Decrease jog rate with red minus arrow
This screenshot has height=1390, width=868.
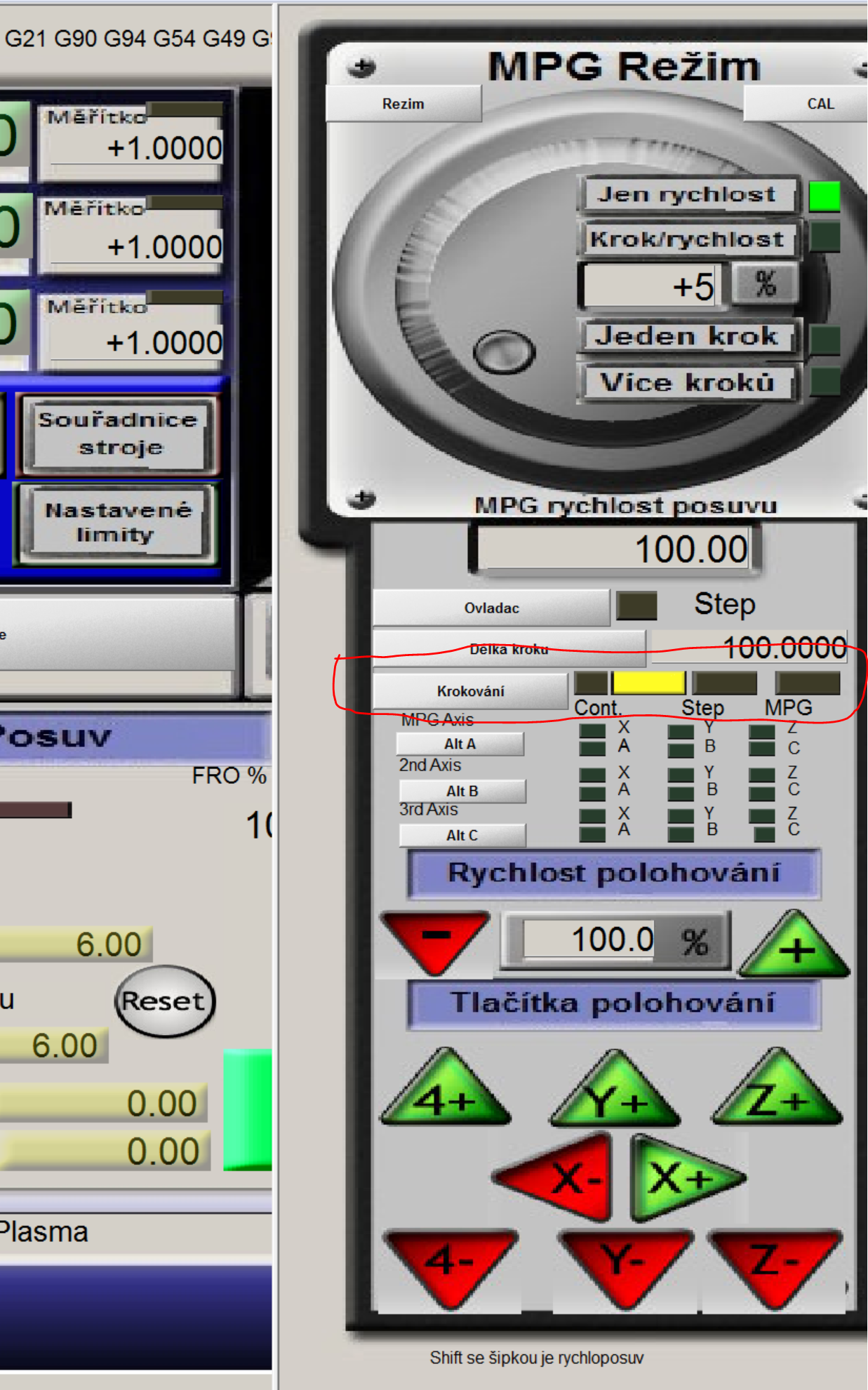click(x=436, y=939)
